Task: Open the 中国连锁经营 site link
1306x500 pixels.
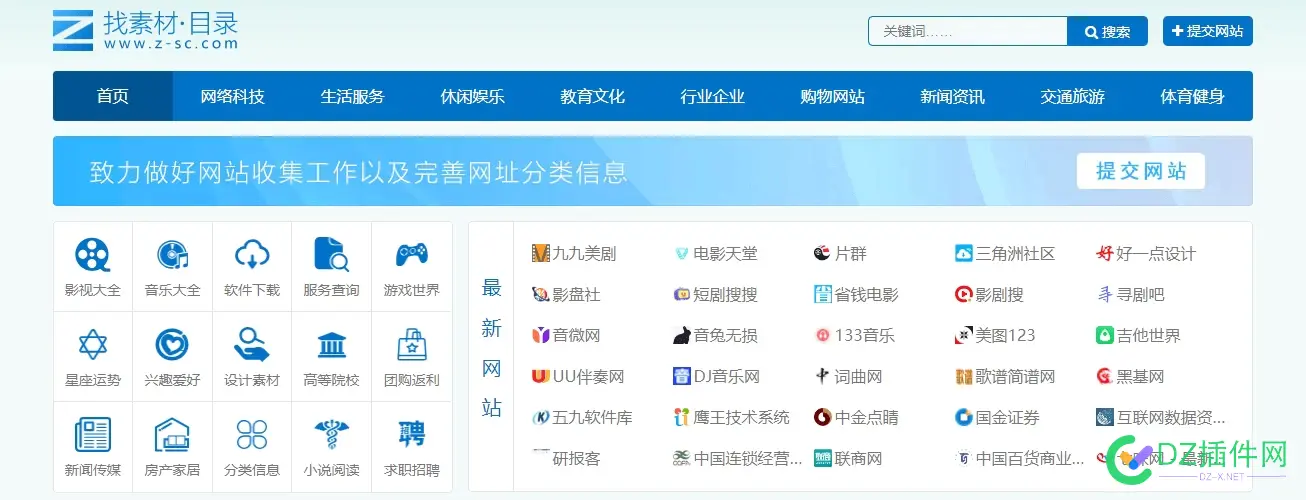Action: click(749, 459)
